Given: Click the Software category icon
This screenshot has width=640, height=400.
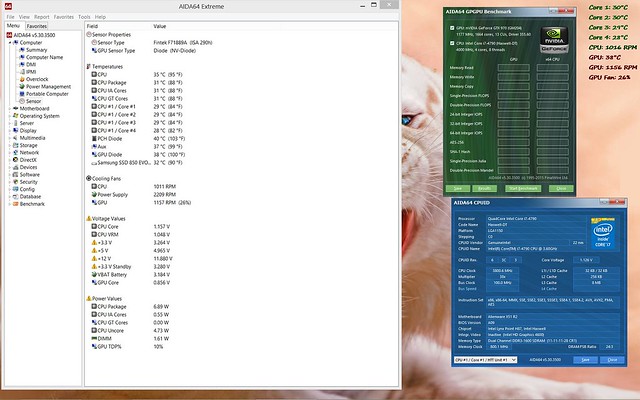Looking at the screenshot, I should tap(16, 175).
